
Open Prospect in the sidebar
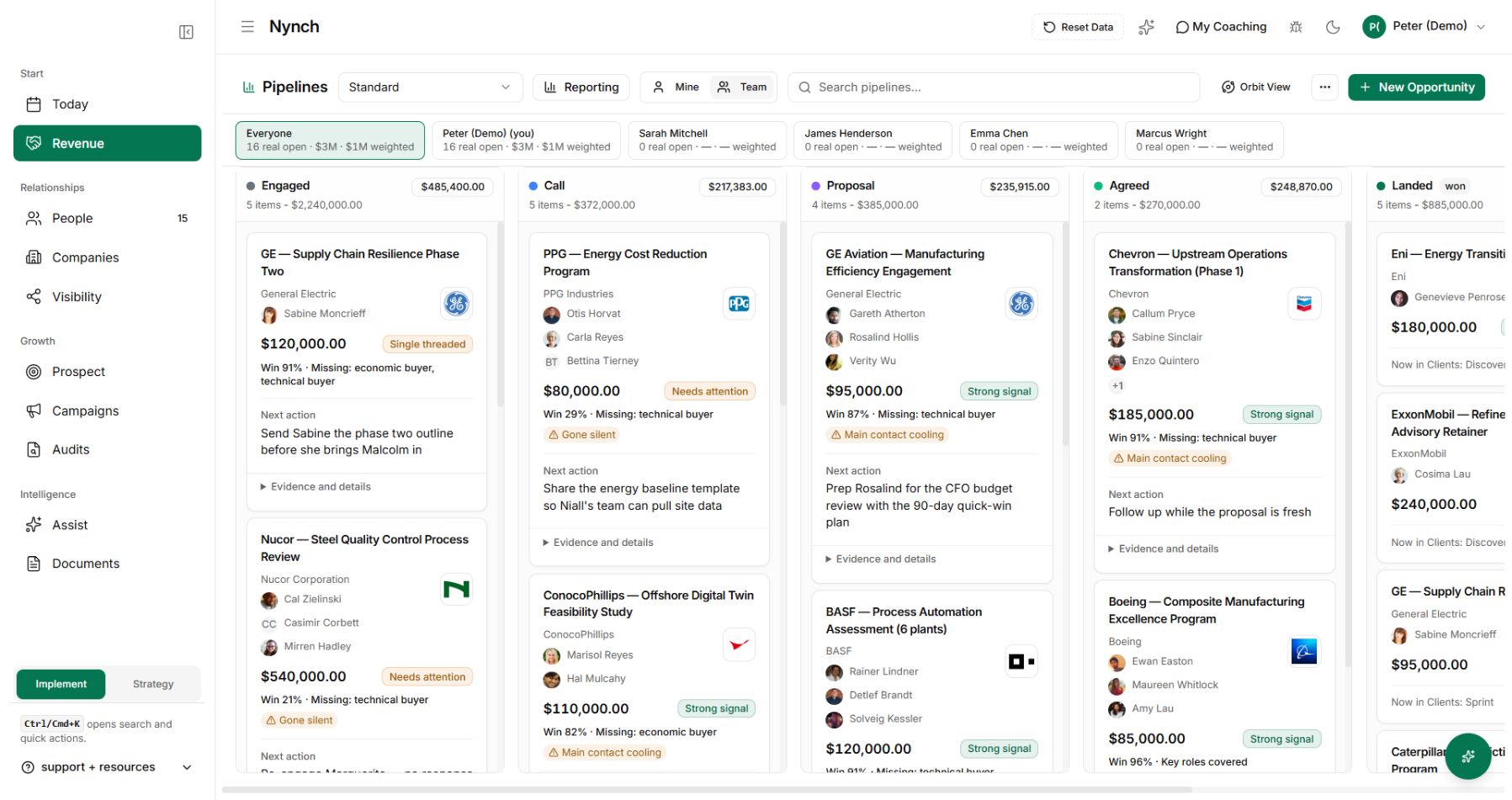(x=107, y=371)
